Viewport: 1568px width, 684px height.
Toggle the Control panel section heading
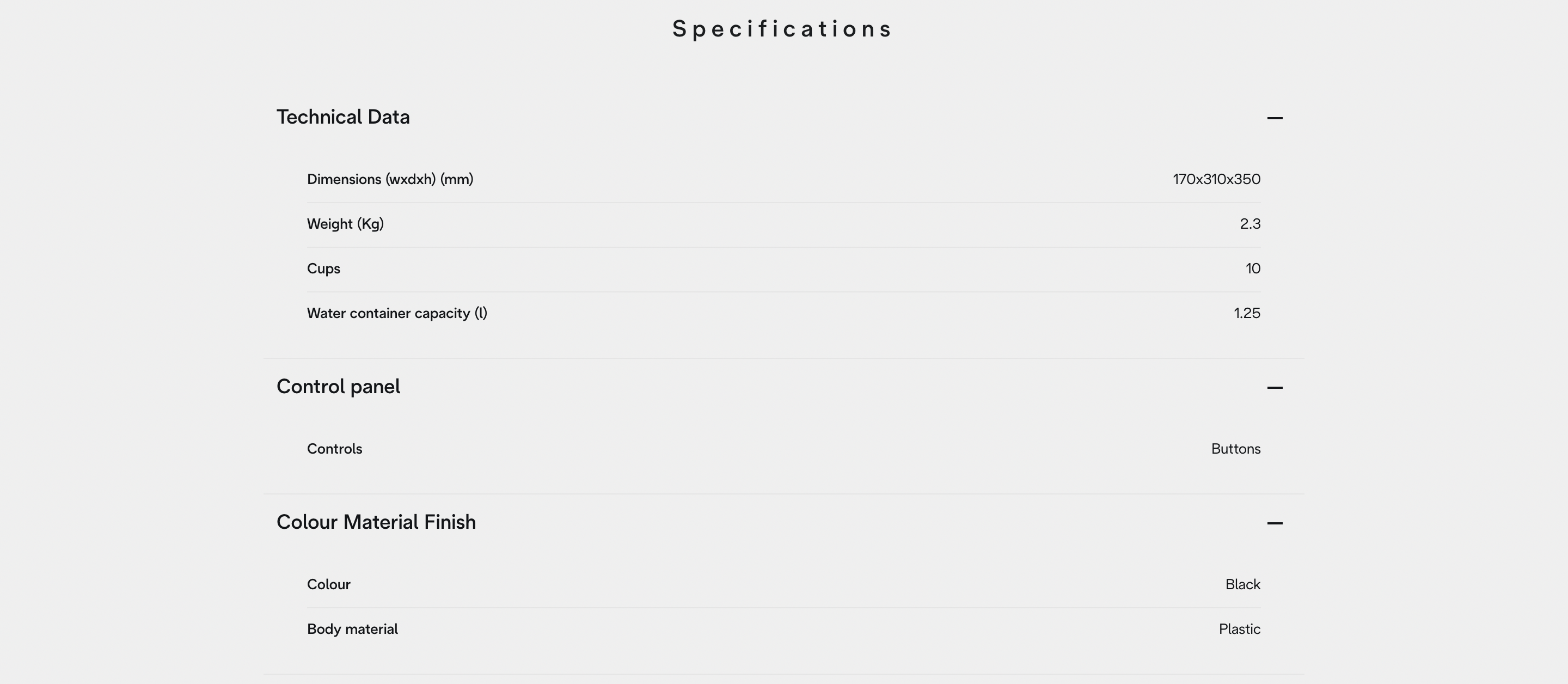338,387
